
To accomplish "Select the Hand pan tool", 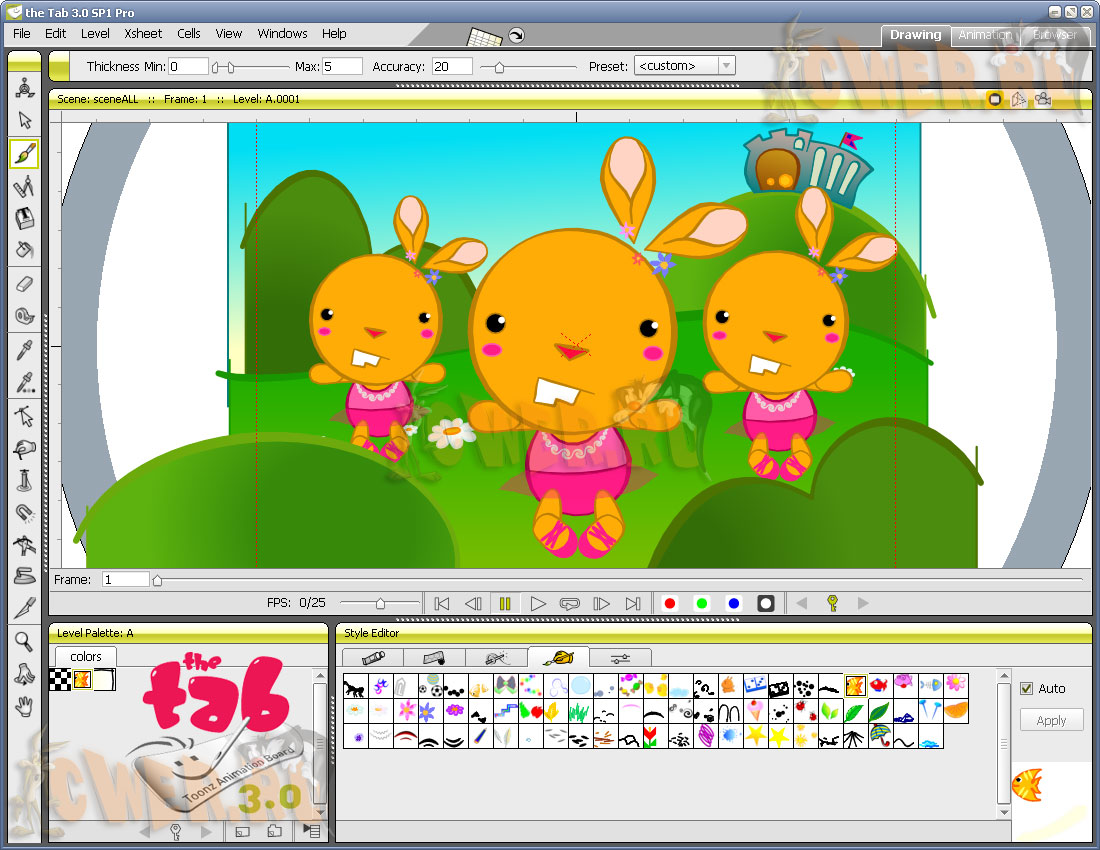I will click(25, 707).
